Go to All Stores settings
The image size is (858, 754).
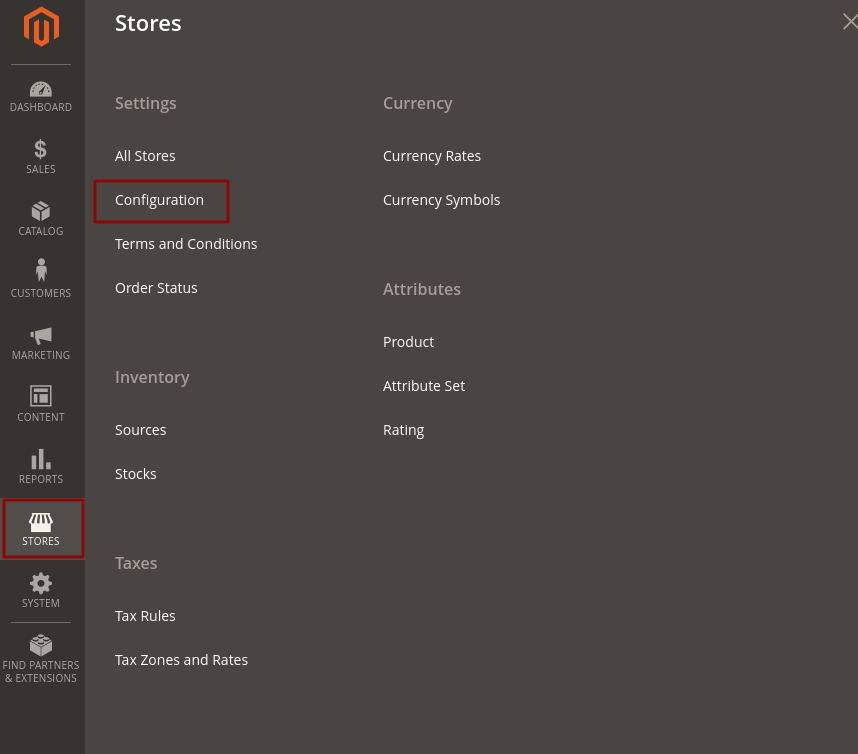pos(145,156)
